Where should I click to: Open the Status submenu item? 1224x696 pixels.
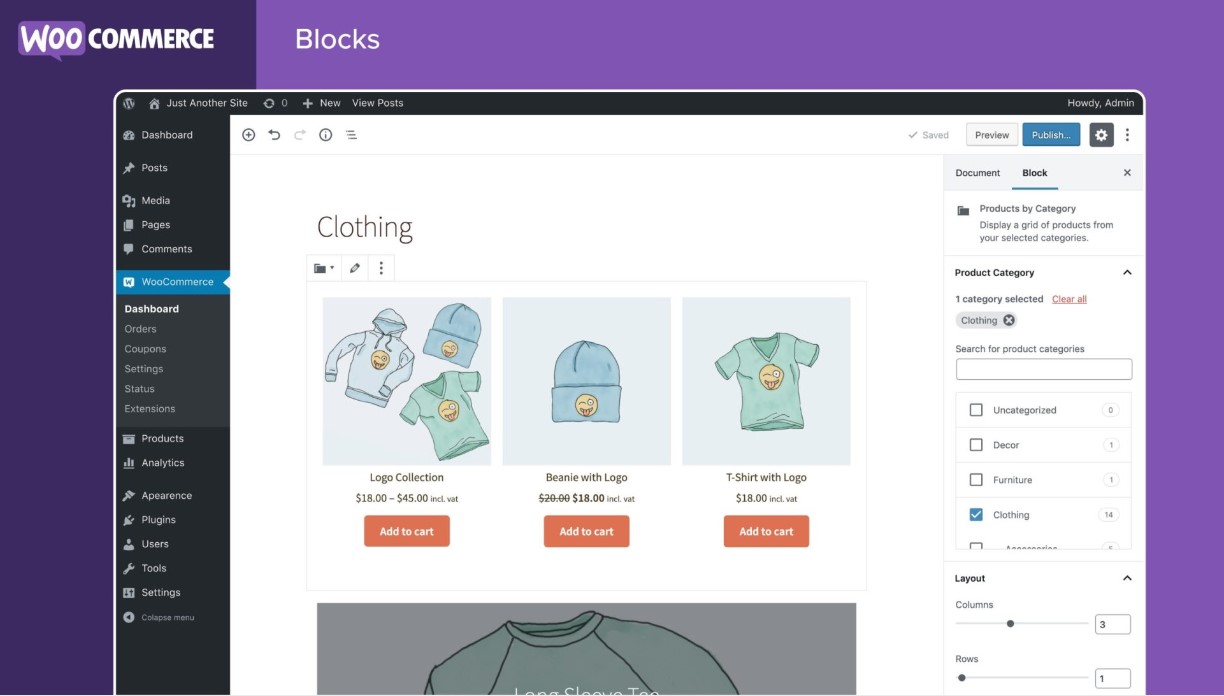tap(139, 389)
